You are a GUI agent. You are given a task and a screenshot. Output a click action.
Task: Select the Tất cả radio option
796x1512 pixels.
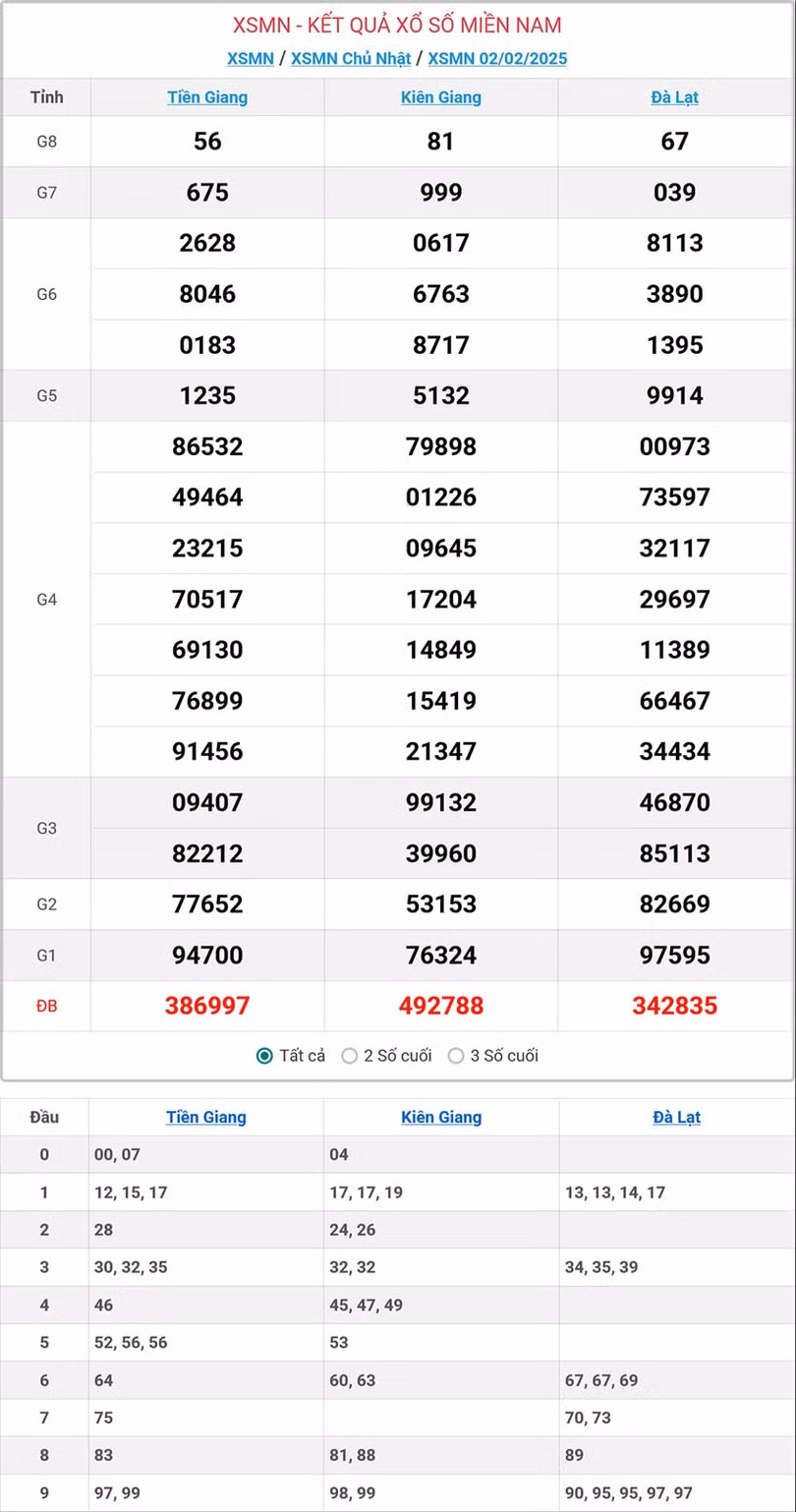point(264,1056)
